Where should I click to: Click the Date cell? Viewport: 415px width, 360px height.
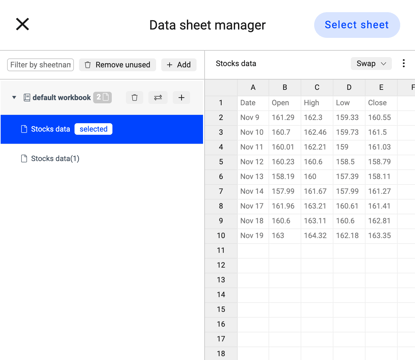point(253,103)
